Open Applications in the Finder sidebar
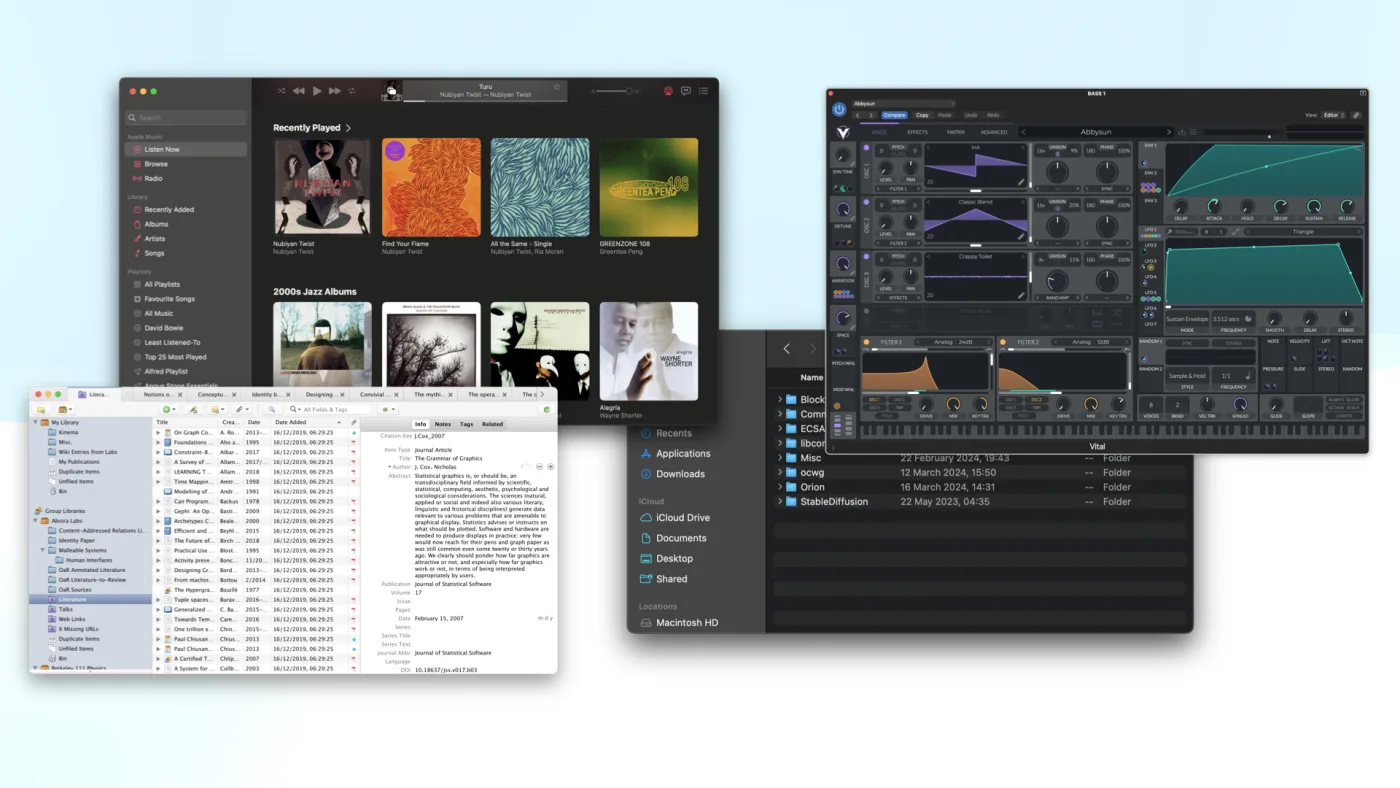The image size is (1400, 788). pyautogui.click(x=683, y=454)
